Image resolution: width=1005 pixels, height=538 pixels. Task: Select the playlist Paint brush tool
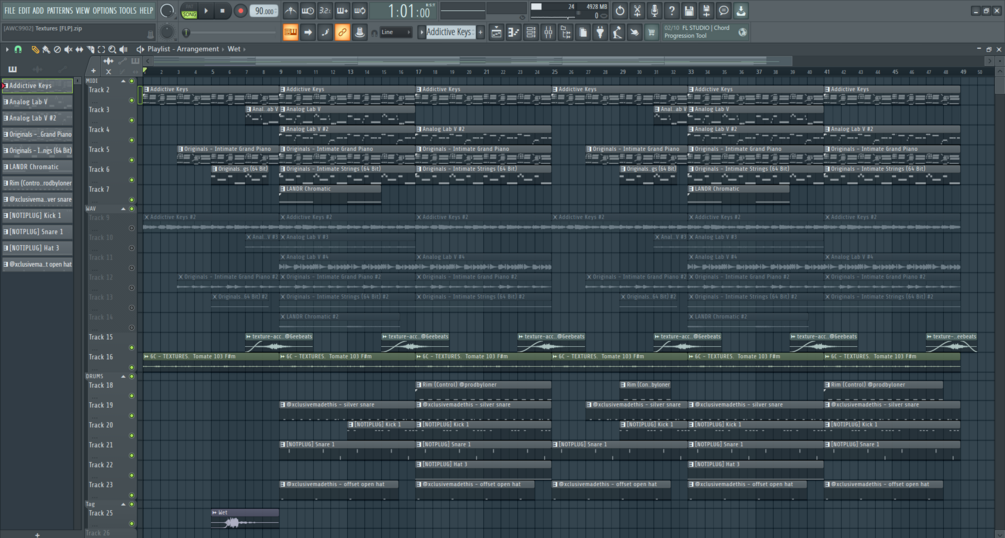tap(46, 49)
